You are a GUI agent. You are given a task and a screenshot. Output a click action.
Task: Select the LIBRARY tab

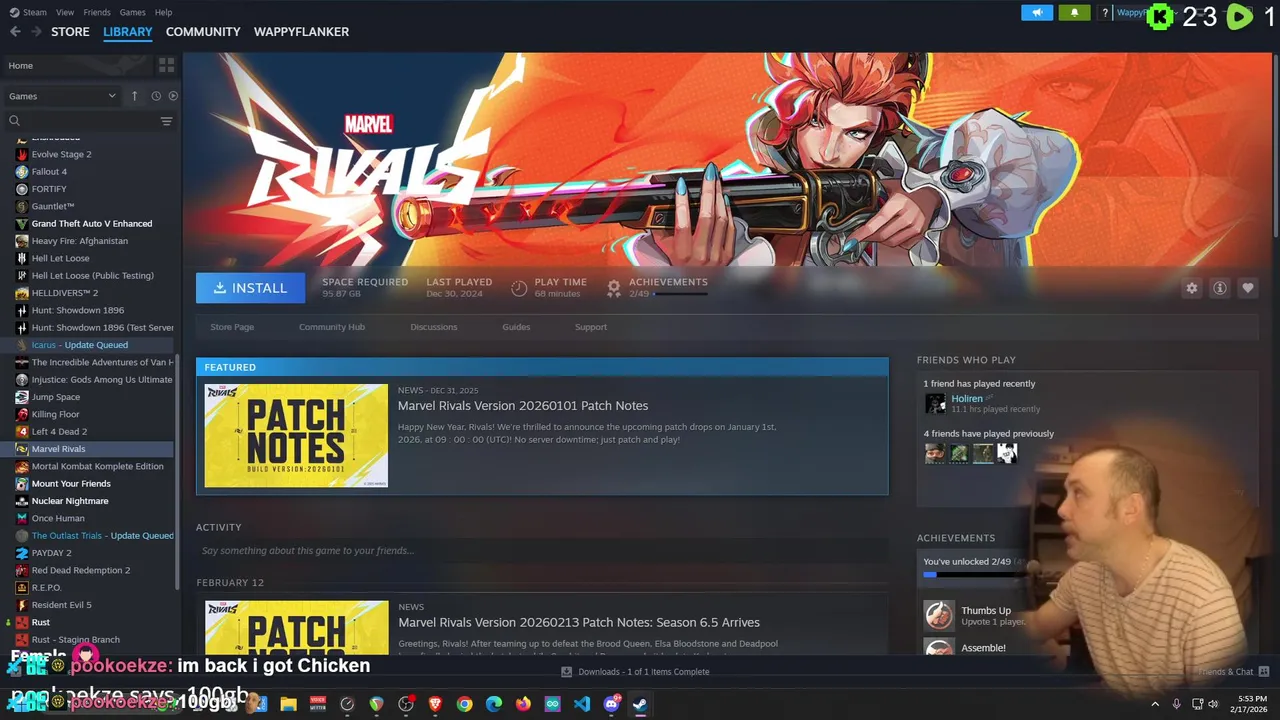pyautogui.click(x=128, y=32)
